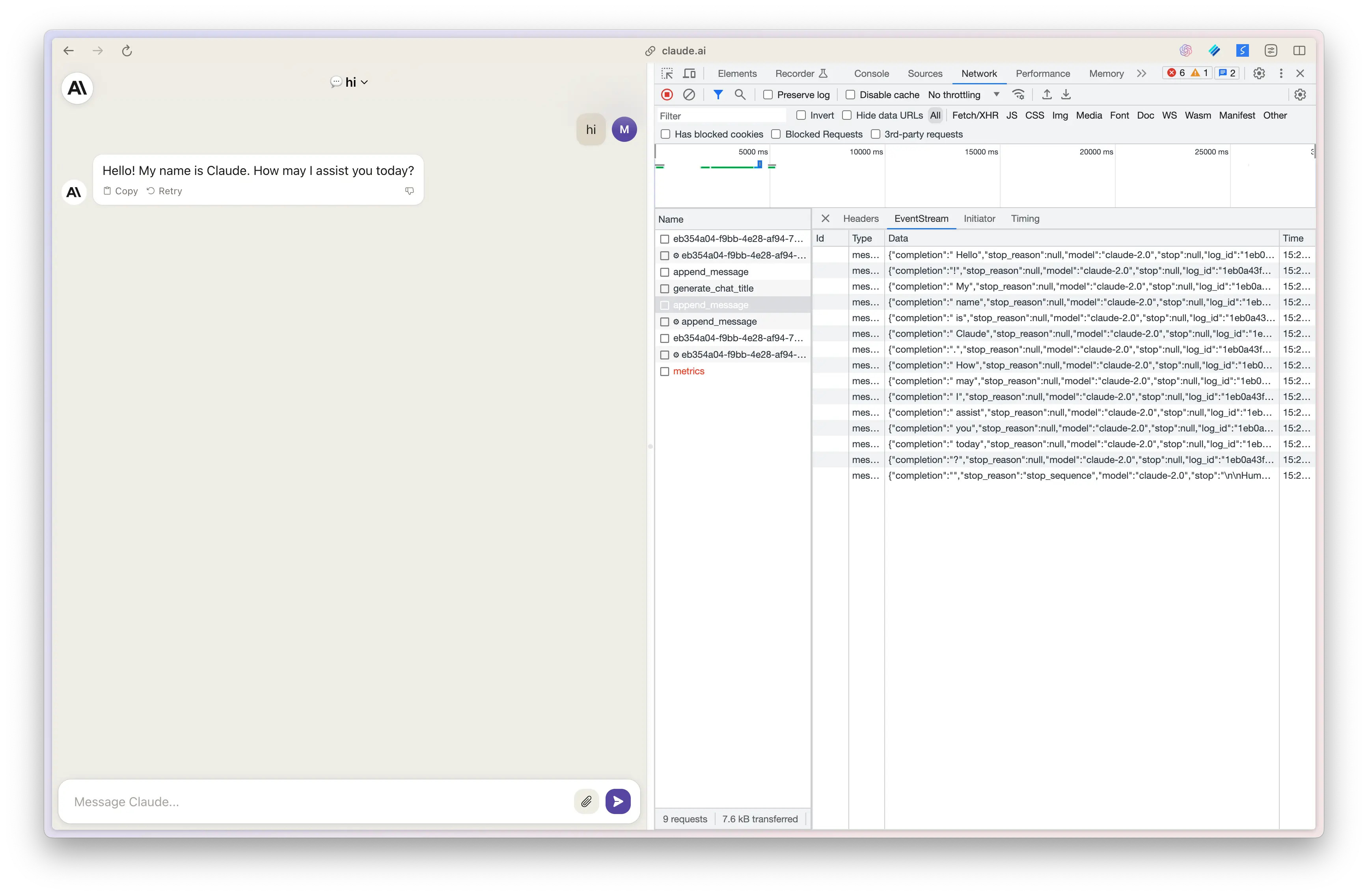Filter requests by Fetch/XHR
Screen dimensions: 1368x896
pyautogui.click(x=975, y=115)
